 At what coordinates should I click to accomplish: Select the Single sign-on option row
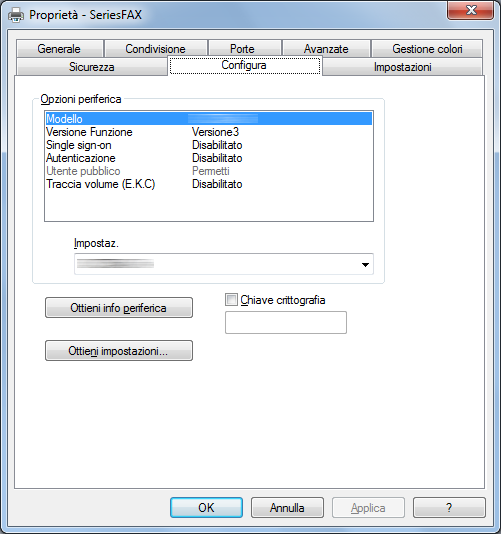click(x=209, y=145)
